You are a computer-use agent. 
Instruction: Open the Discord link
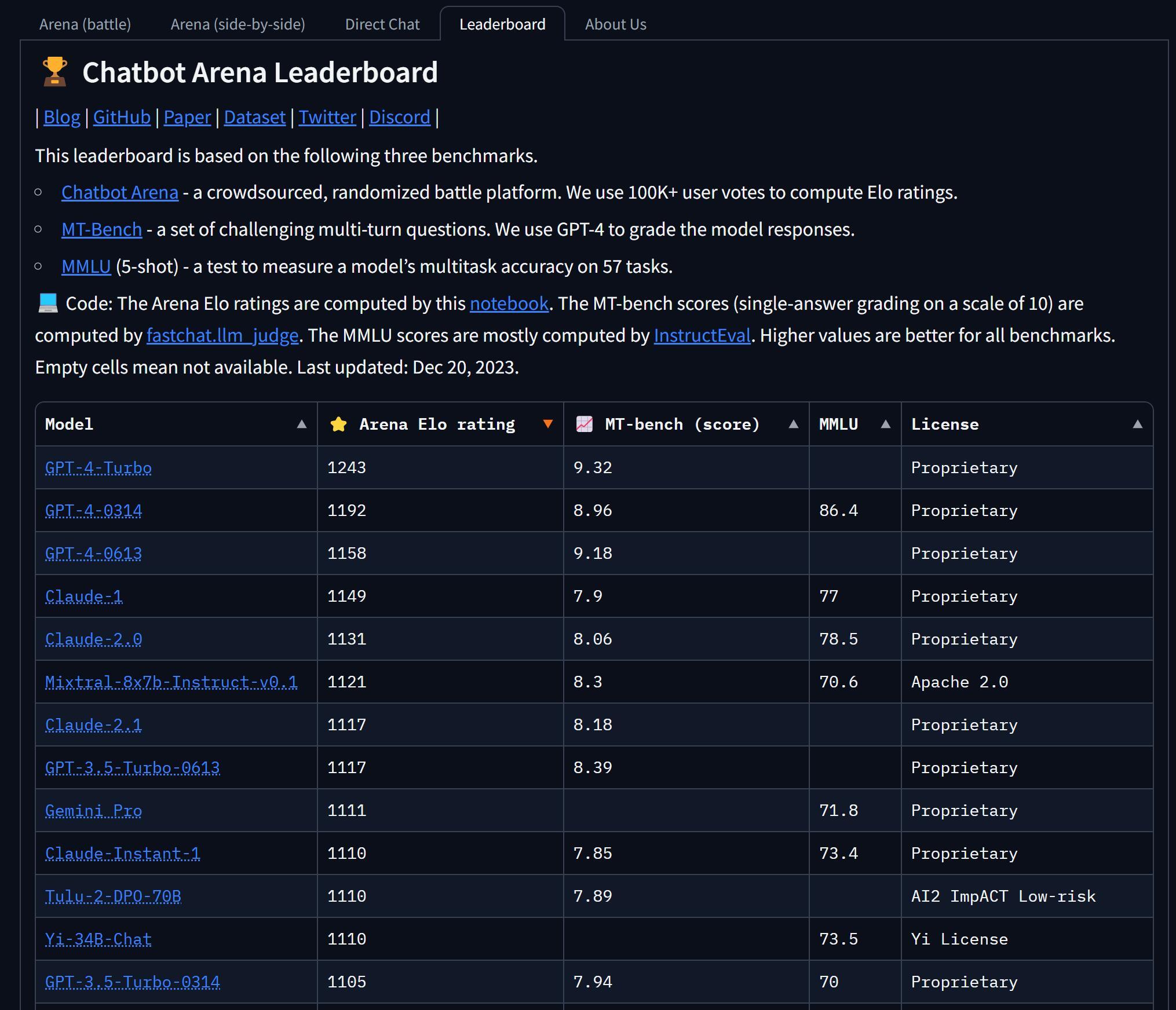[x=400, y=118]
